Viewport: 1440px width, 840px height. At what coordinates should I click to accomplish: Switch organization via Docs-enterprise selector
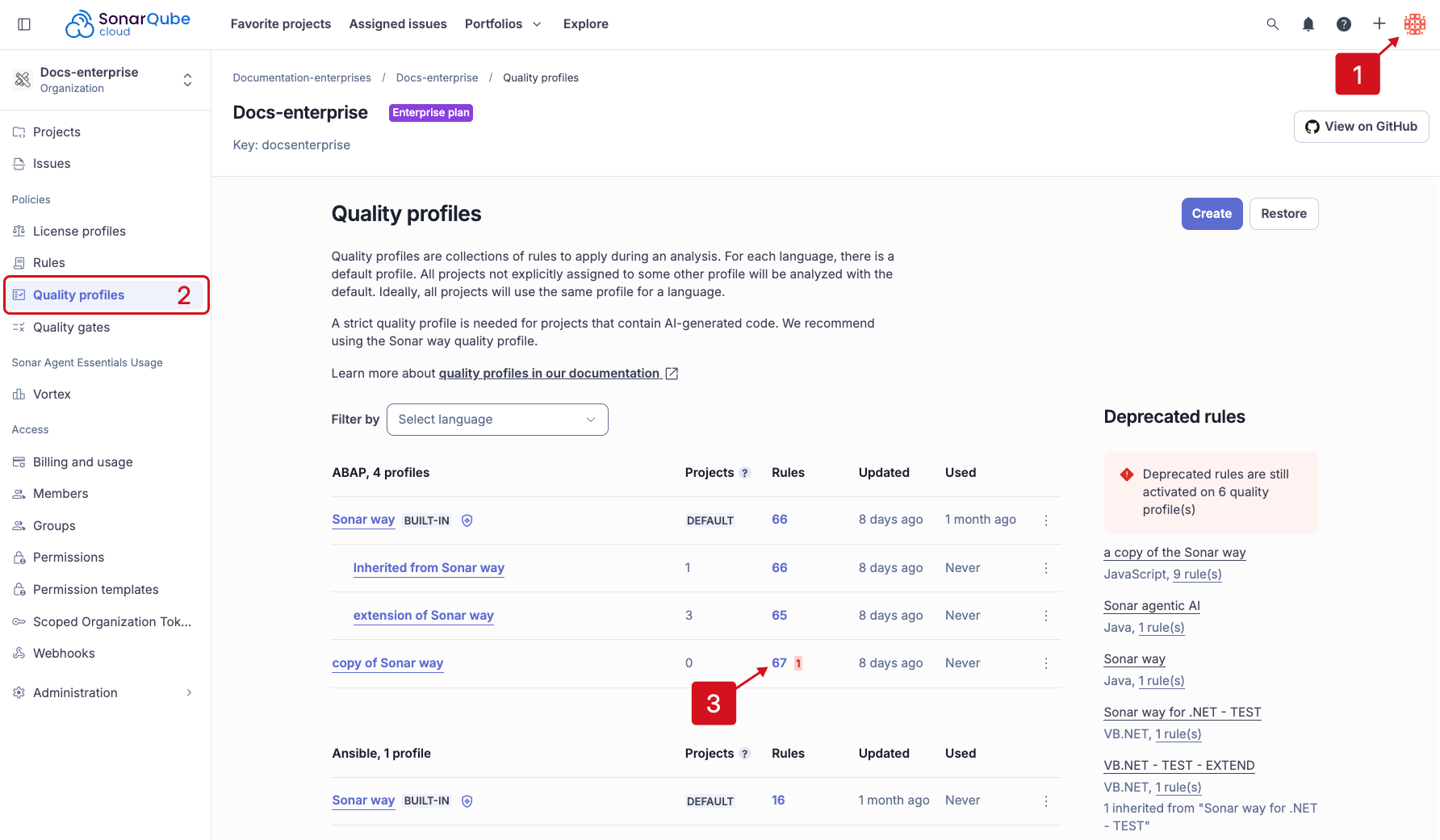tap(105, 80)
